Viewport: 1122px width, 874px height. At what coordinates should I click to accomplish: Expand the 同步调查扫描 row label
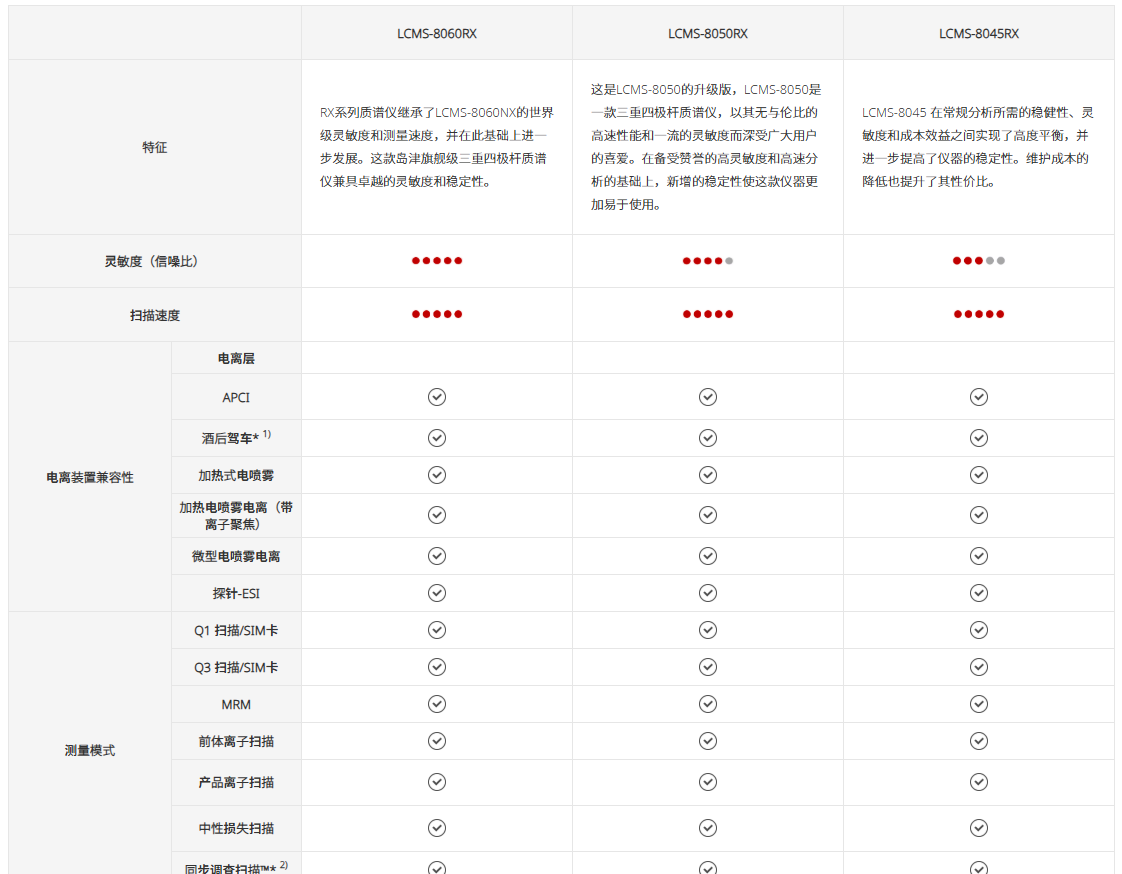click(236, 868)
